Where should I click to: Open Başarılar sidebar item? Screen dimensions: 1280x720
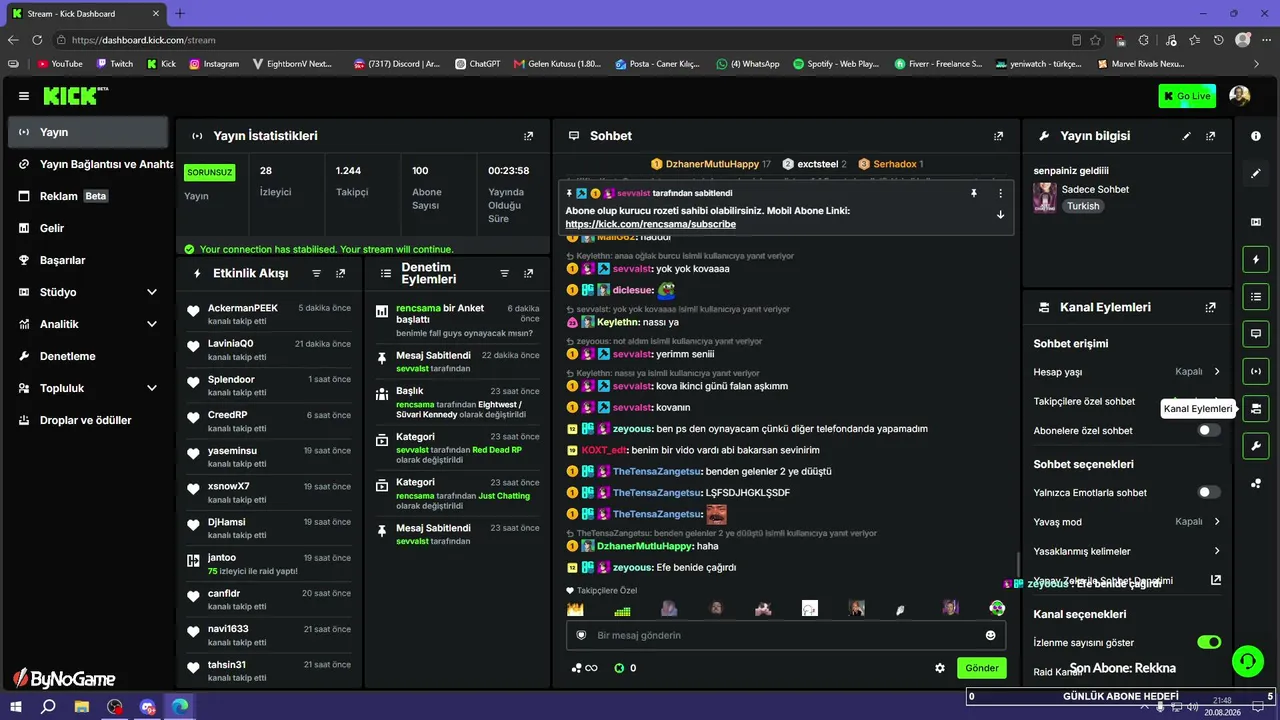coord(88,260)
